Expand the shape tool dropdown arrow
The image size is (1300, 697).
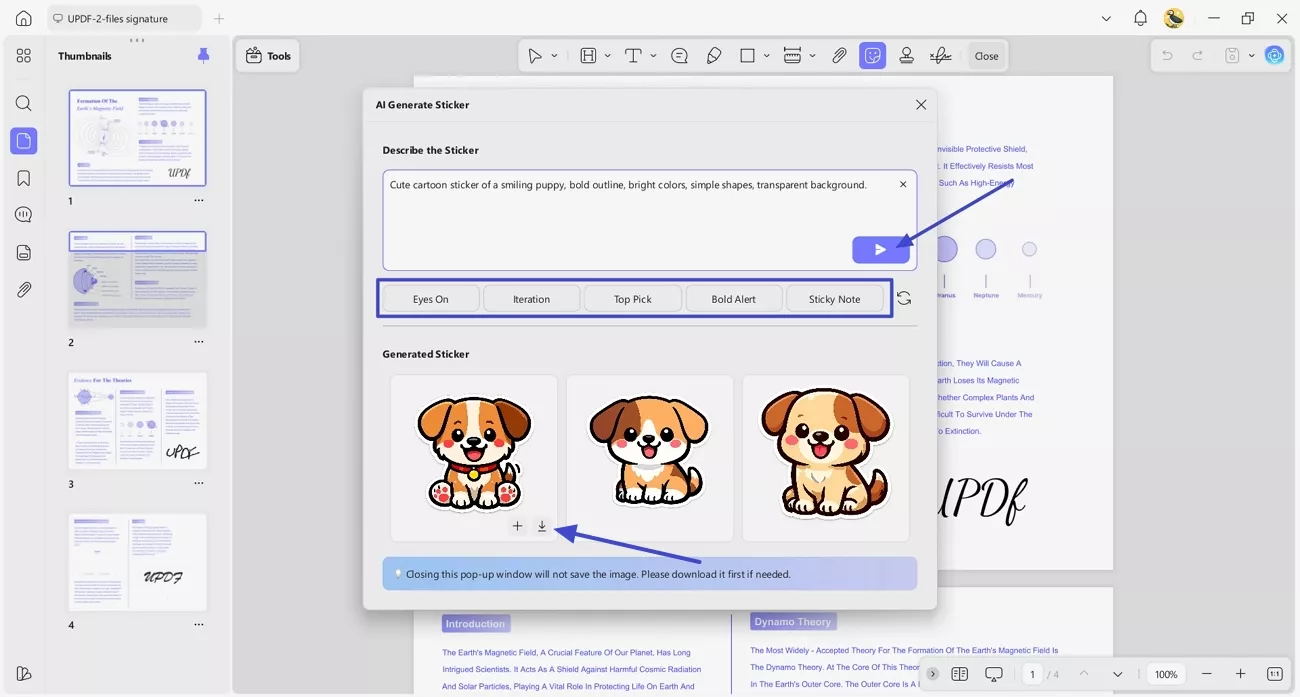pyautogui.click(x=767, y=56)
